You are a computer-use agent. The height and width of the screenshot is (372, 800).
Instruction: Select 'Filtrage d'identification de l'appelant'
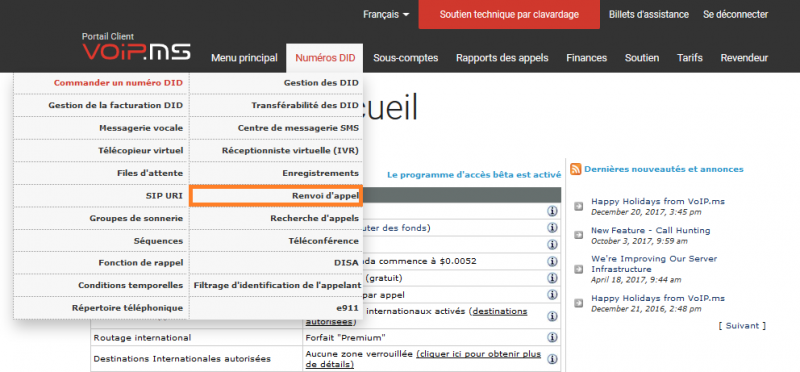coord(276,285)
